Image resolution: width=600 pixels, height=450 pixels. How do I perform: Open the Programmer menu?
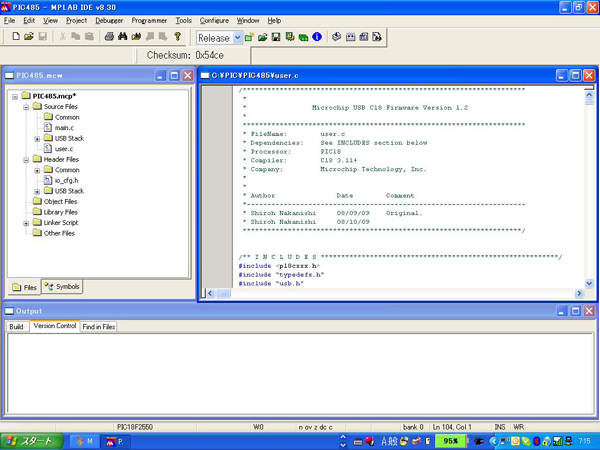click(149, 21)
